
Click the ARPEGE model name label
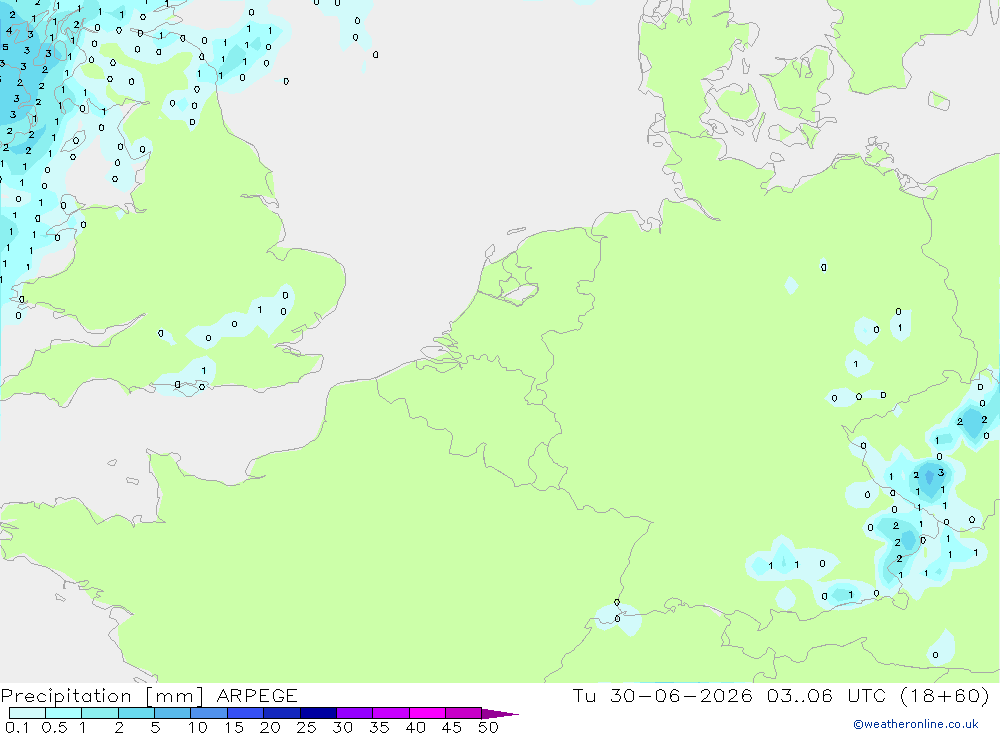coord(257,696)
